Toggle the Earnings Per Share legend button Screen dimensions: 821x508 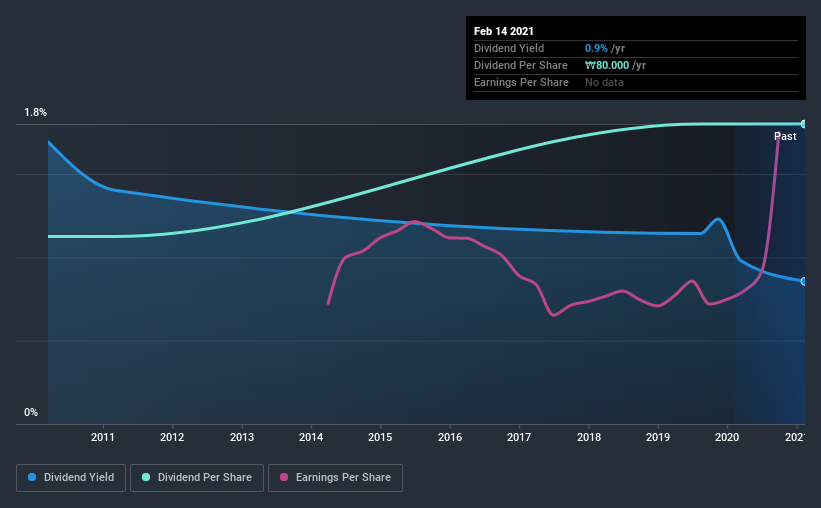tap(335, 478)
